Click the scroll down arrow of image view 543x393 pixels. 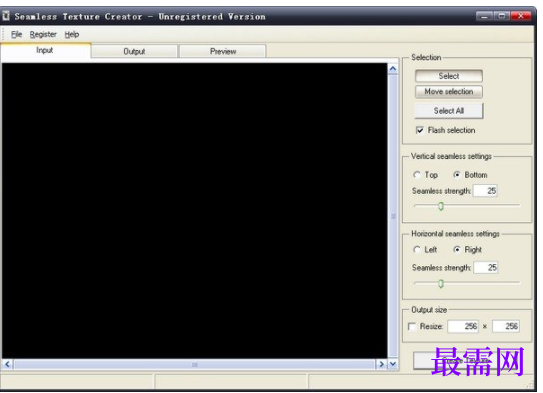393,364
